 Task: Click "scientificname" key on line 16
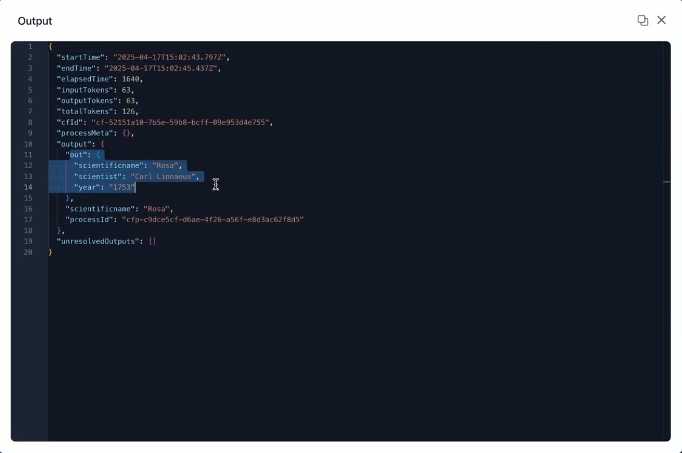[x=100, y=209]
